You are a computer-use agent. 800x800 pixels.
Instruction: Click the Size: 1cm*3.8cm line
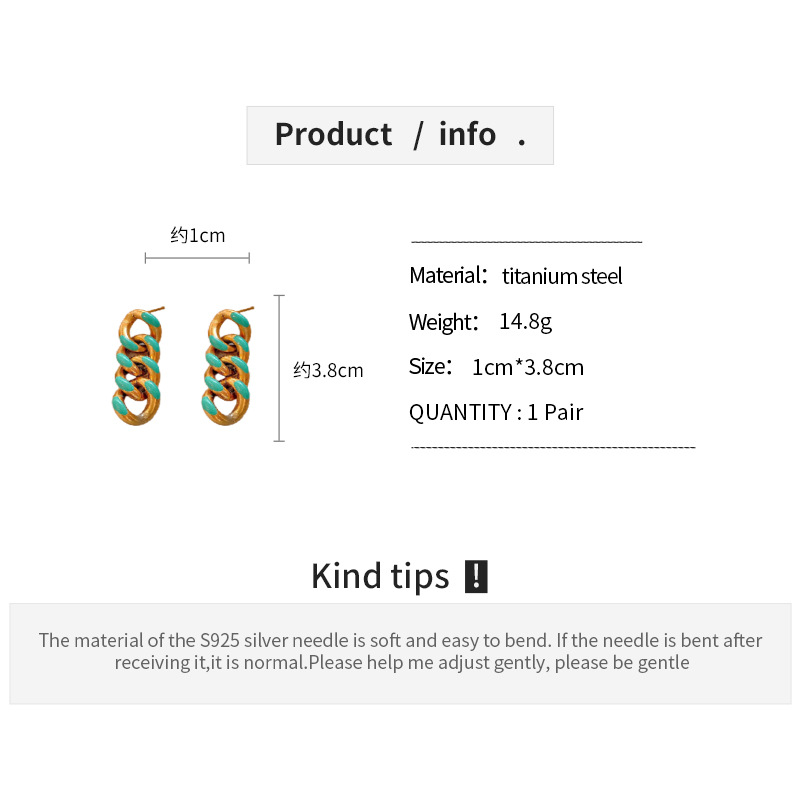[496, 367]
